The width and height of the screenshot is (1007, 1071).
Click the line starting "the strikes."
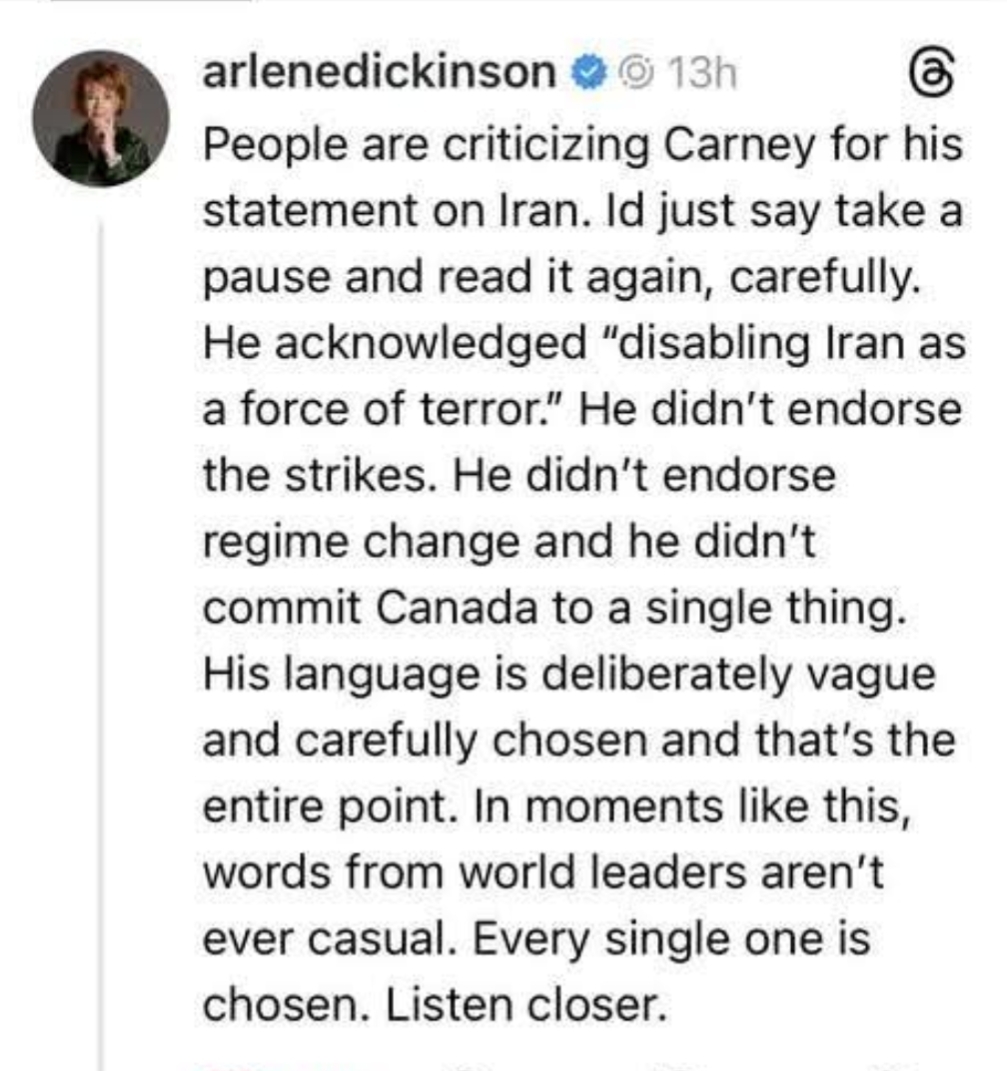pyautogui.click(x=518, y=476)
